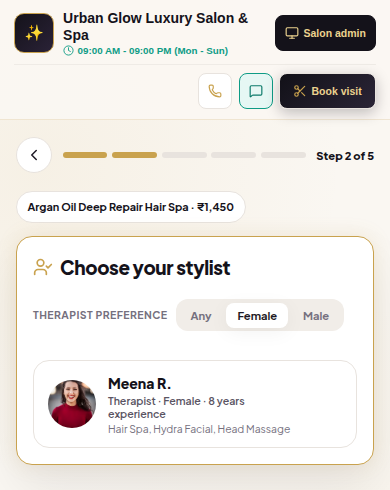Click the opening hours text 09:00 AM - 09:00 PM
Viewport: 390px width, 490px height.
pos(153,51)
